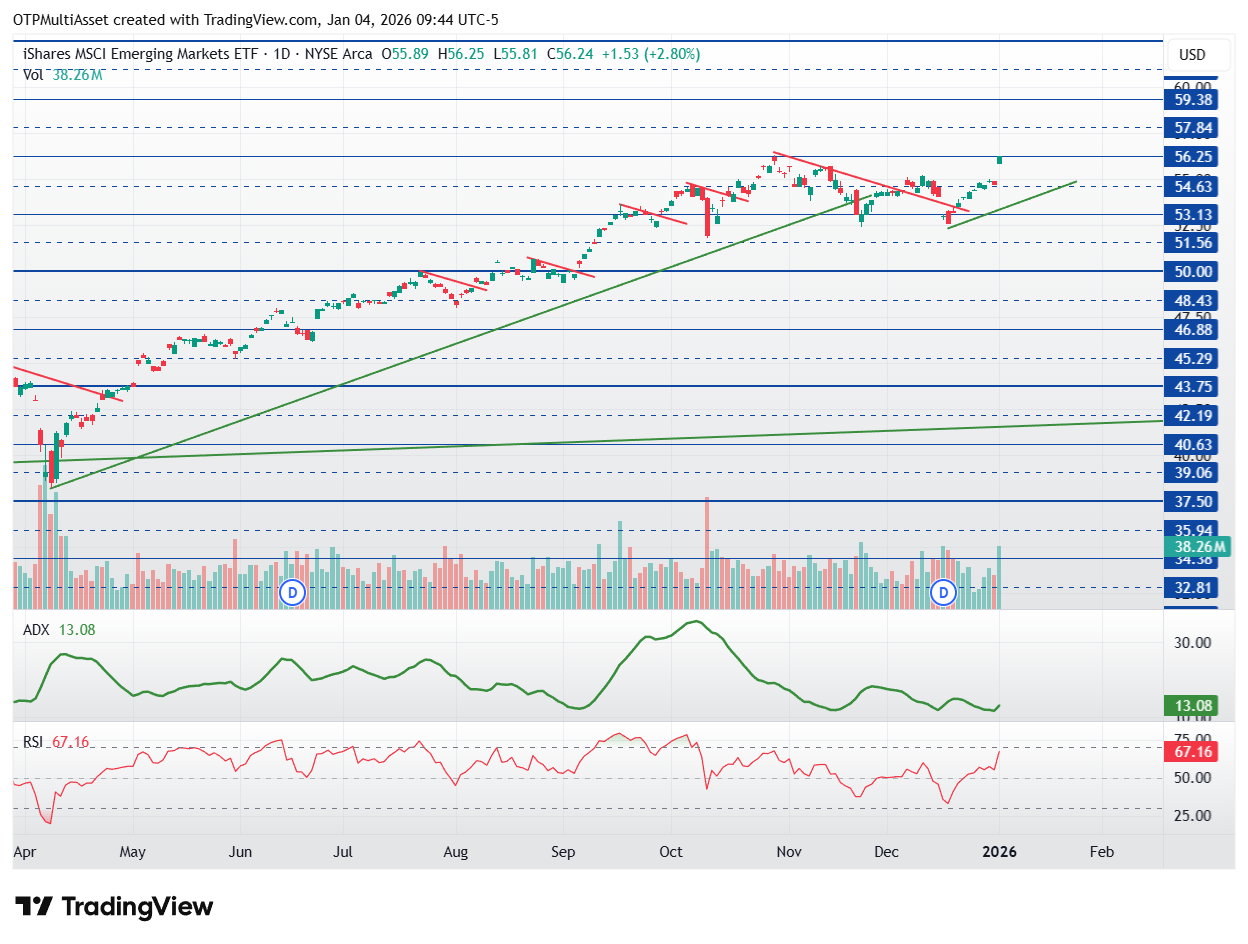Click the December dividend D marker
This screenshot has height=944, width=1248.
[x=943, y=592]
